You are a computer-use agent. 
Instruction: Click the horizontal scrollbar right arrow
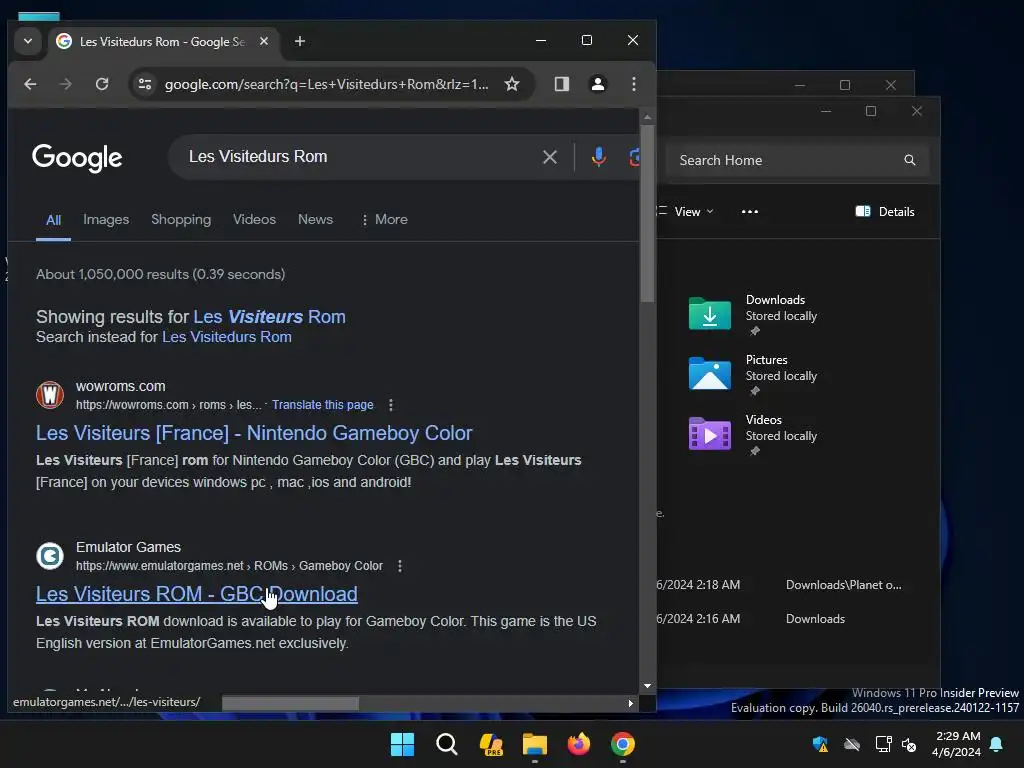630,703
